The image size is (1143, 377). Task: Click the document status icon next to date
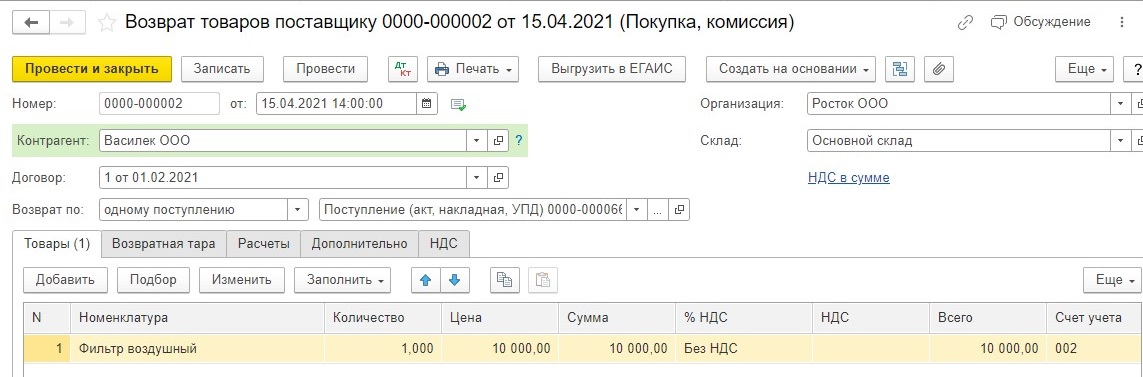[x=459, y=104]
